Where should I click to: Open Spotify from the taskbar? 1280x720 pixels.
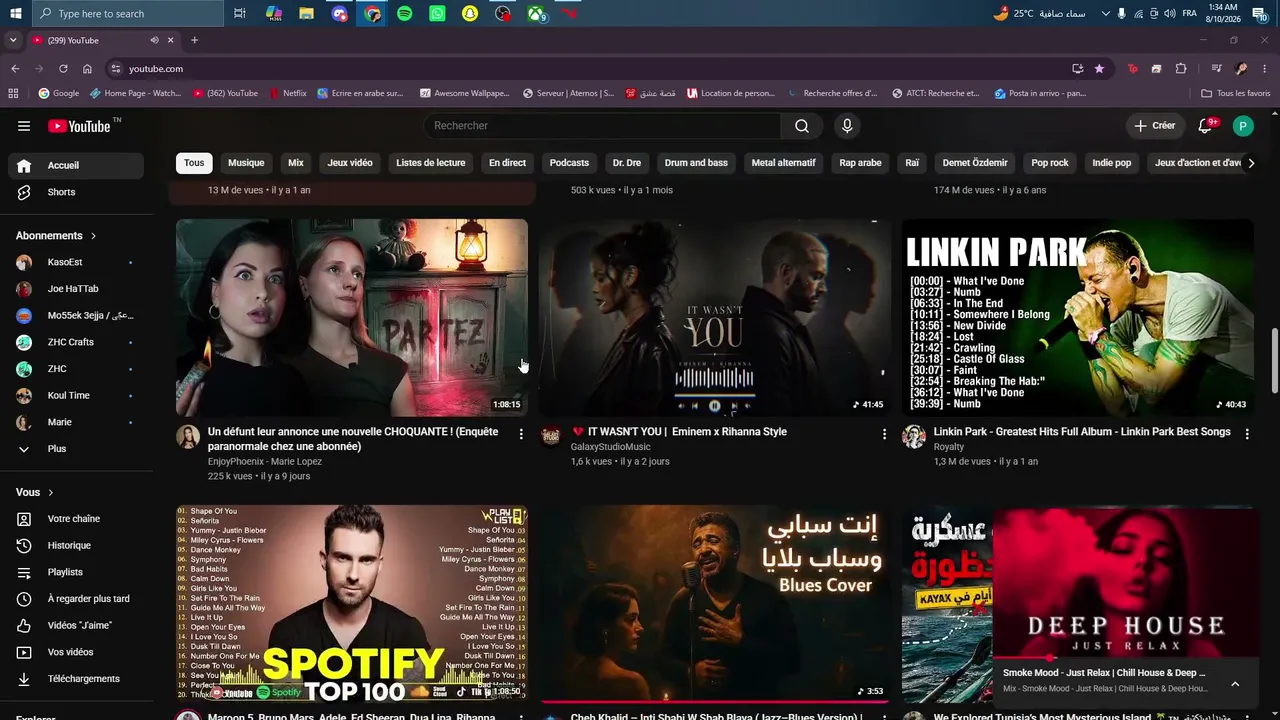[x=404, y=13]
